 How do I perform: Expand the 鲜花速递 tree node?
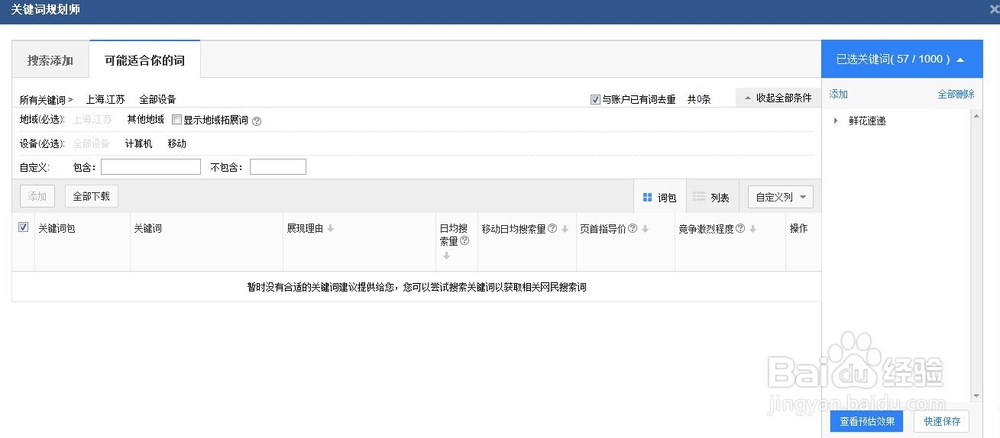pyautogui.click(x=835, y=121)
